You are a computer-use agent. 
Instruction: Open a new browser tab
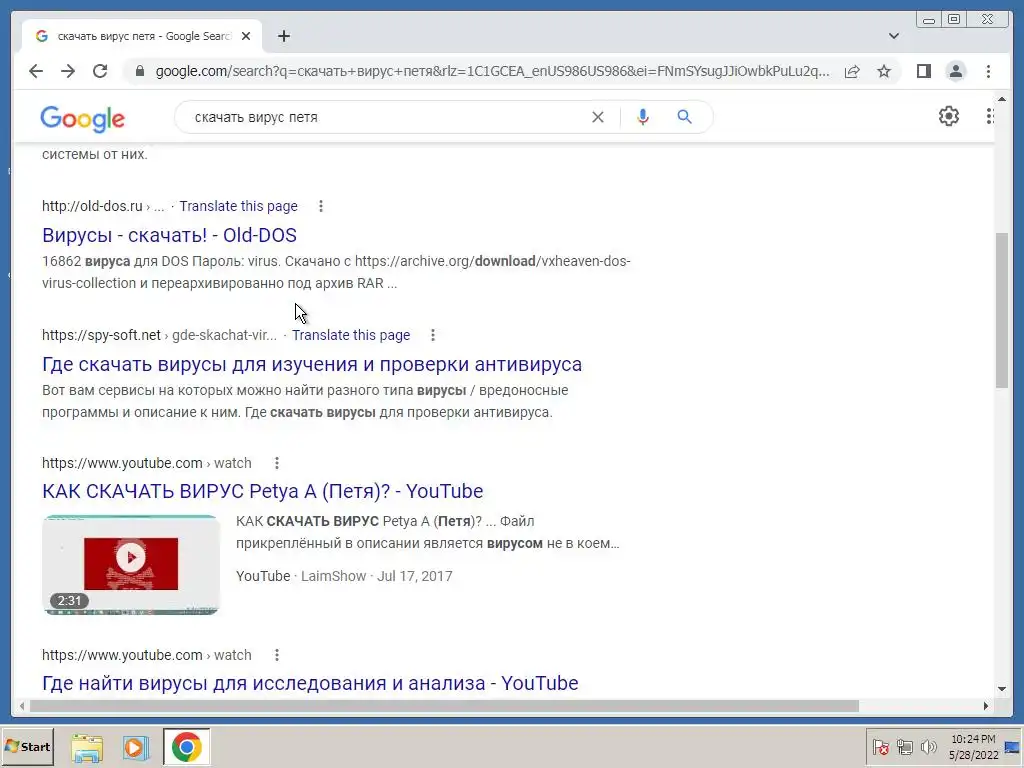click(283, 37)
